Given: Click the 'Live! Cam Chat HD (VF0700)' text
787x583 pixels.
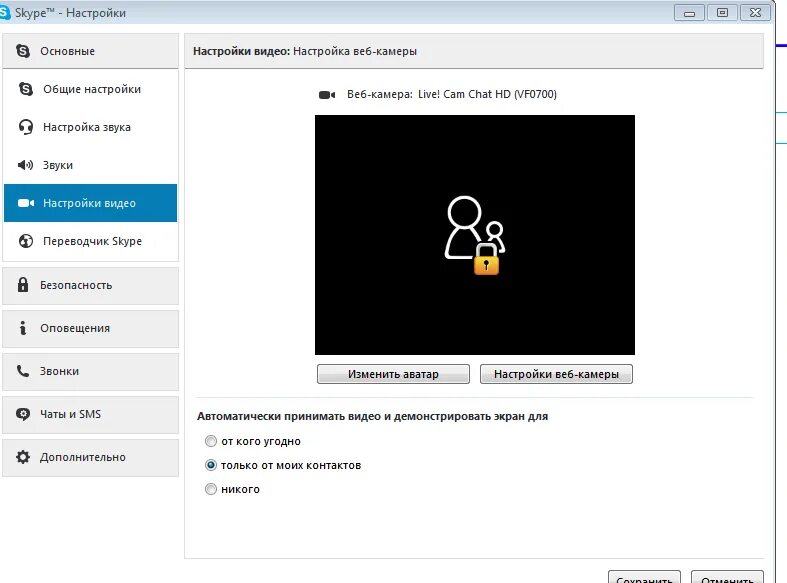Looking at the screenshot, I should [x=487, y=94].
